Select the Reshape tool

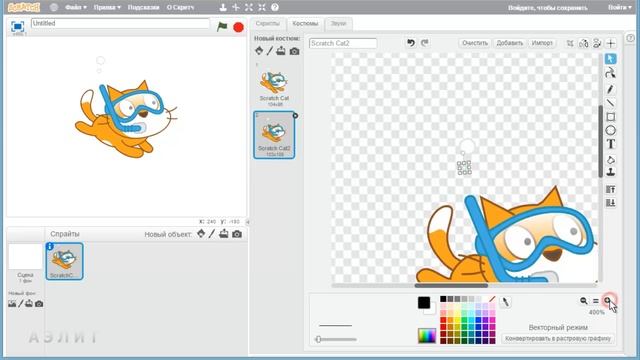coord(610,73)
